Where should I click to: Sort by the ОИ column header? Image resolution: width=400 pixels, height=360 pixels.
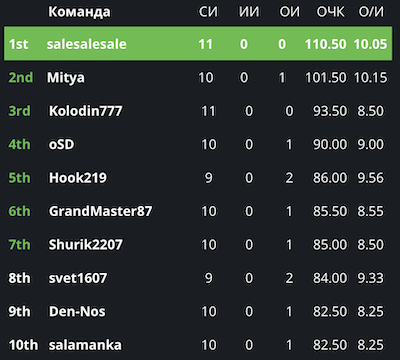[289, 12]
